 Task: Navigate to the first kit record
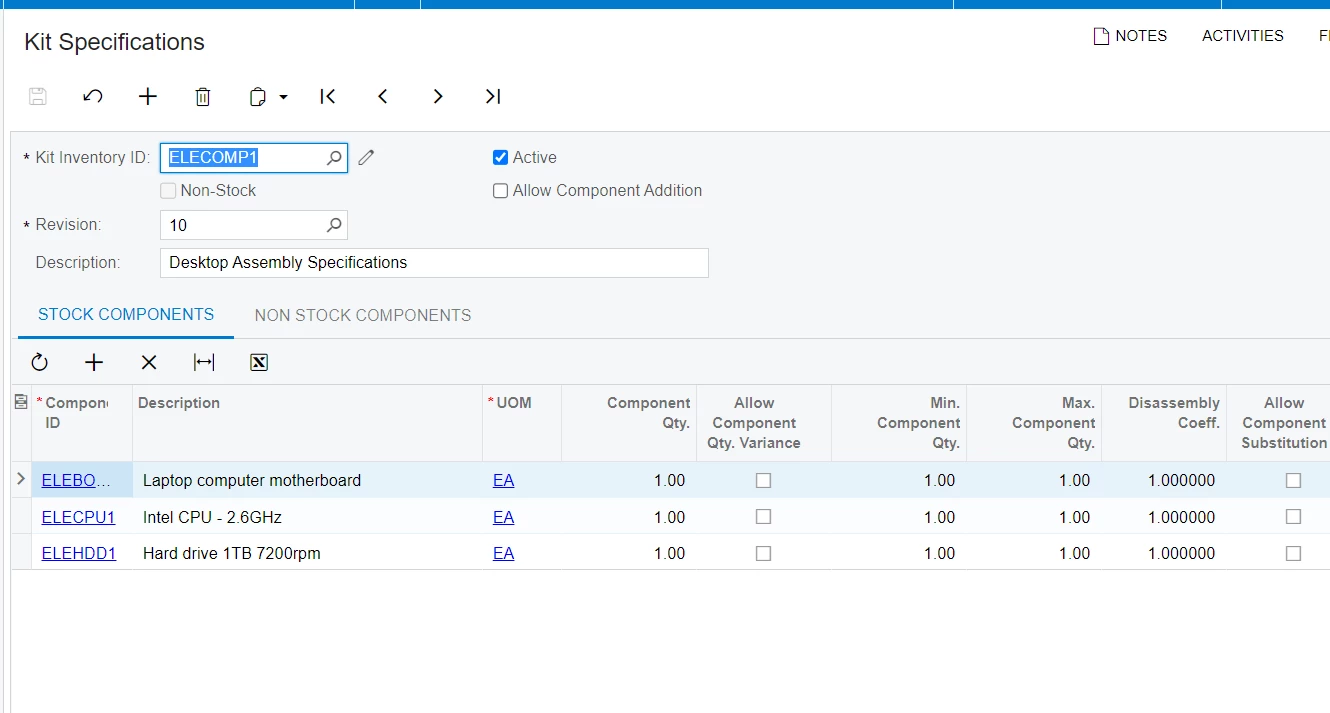[327, 96]
